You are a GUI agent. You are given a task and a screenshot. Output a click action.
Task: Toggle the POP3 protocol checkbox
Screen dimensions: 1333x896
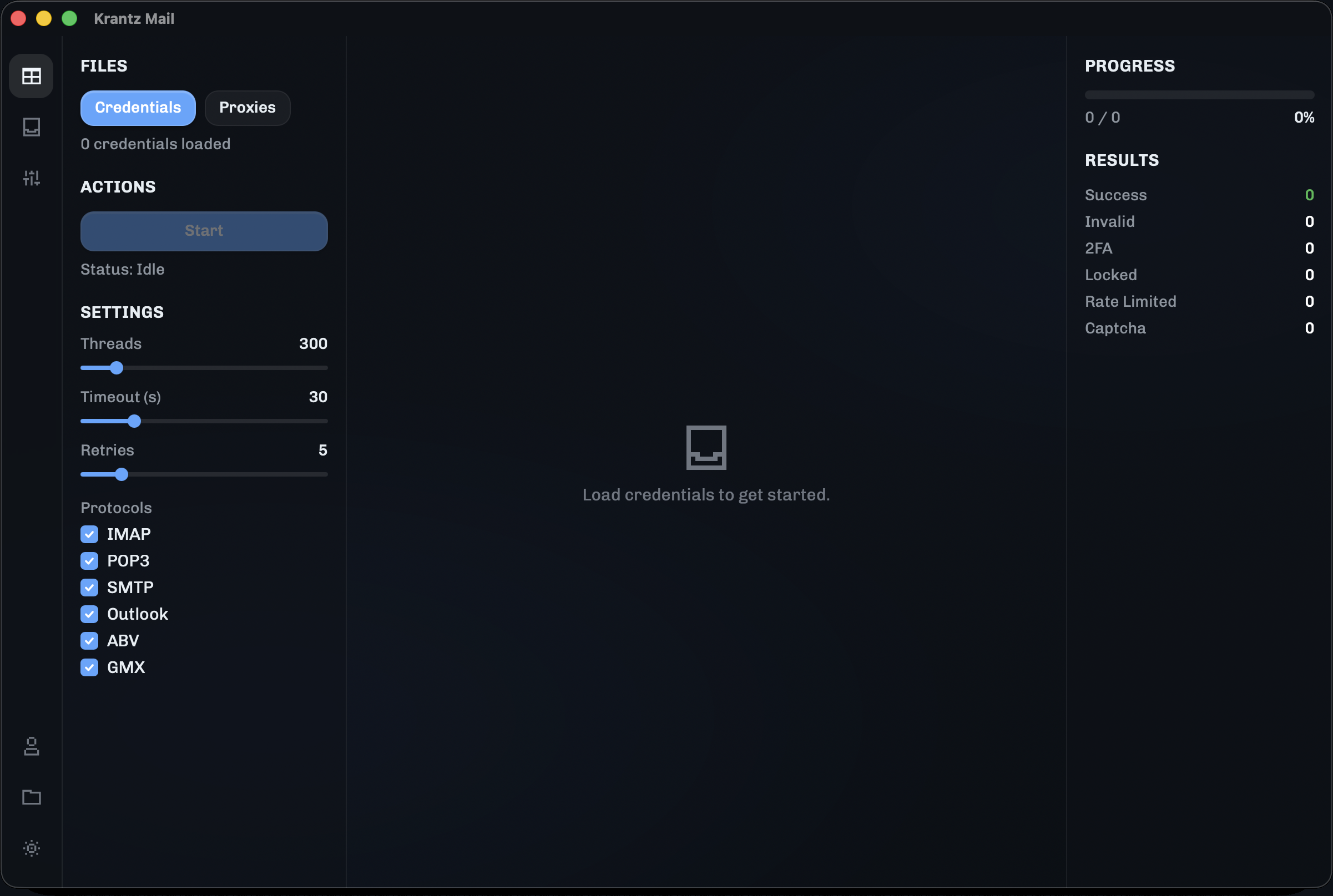pyautogui.click(x=89, y=560)
